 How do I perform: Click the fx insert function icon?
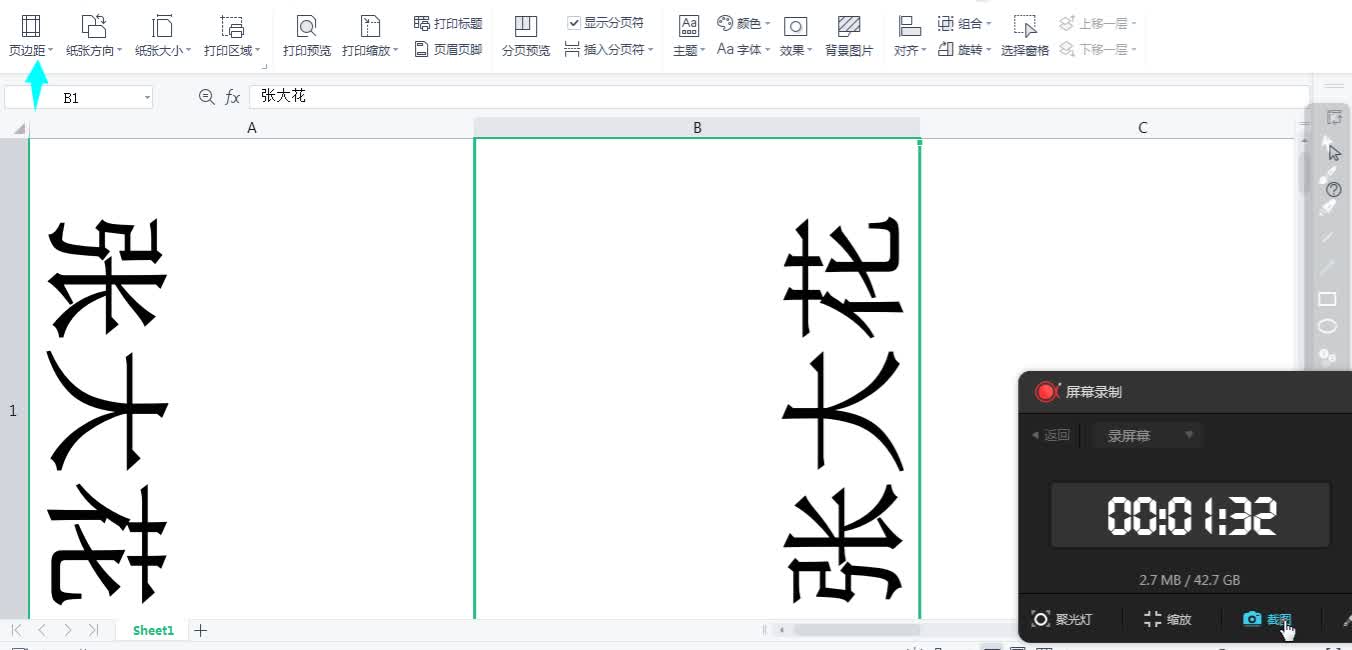[x=232, y=97]
